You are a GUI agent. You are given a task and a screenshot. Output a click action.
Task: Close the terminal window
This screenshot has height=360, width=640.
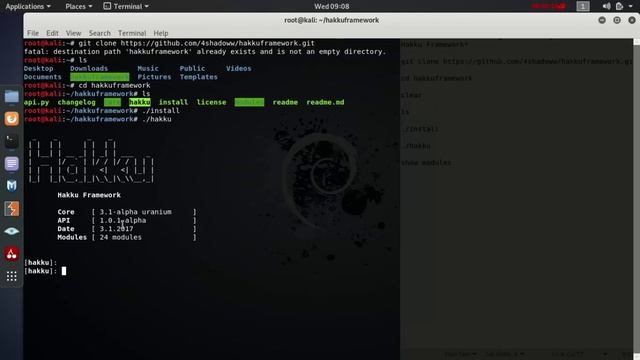pos(632,20)
